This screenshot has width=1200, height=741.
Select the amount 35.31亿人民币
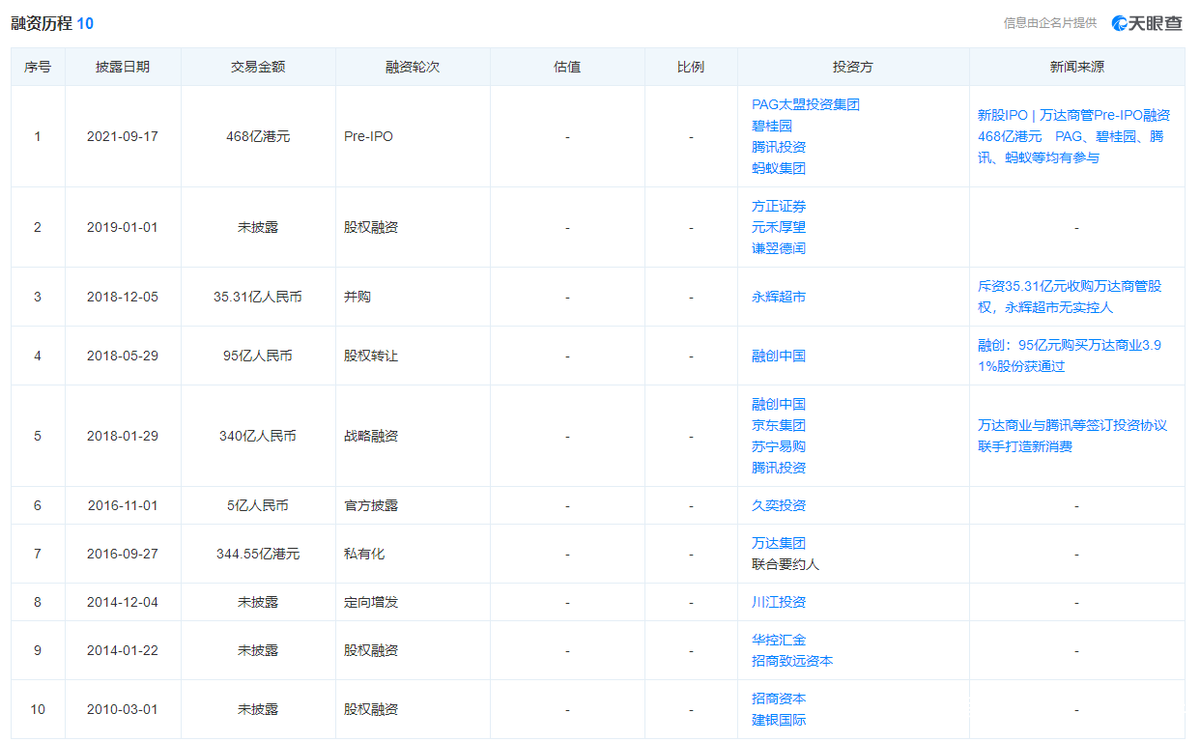pyautogui.click(x=258, y=297)
